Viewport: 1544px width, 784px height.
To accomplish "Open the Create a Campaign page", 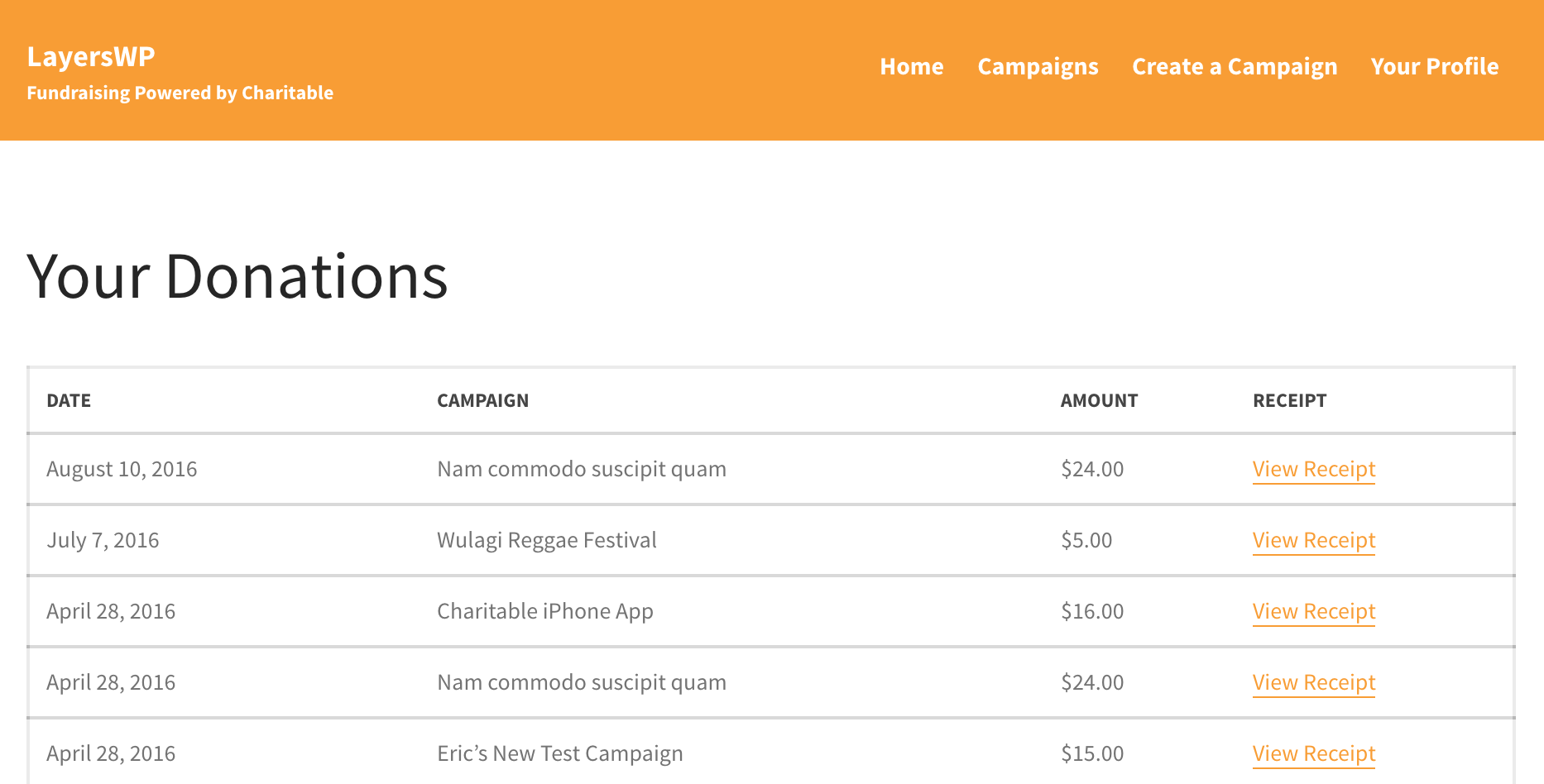I will (1235, 67).
